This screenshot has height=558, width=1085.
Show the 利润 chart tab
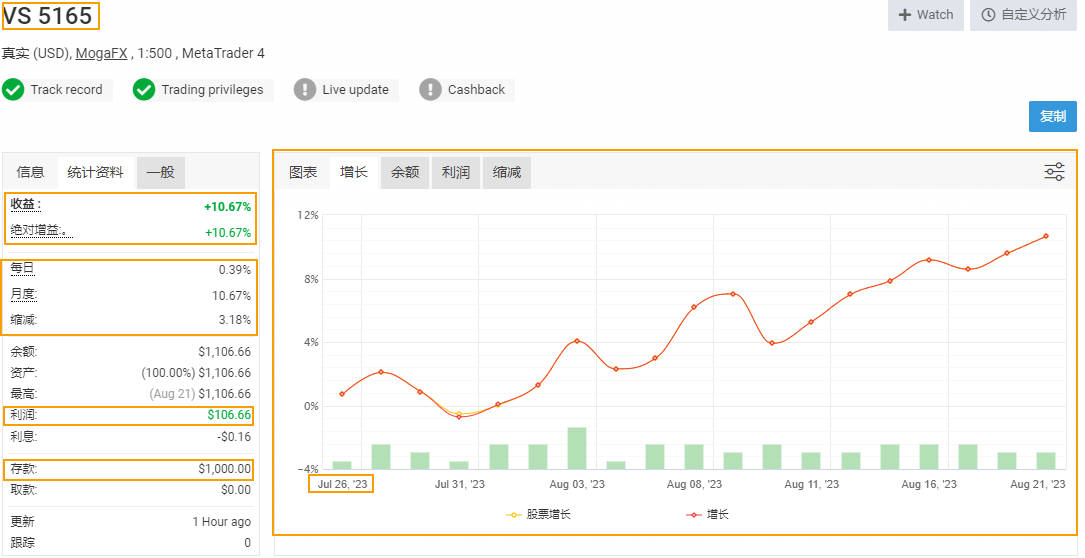tap(455, 173)
